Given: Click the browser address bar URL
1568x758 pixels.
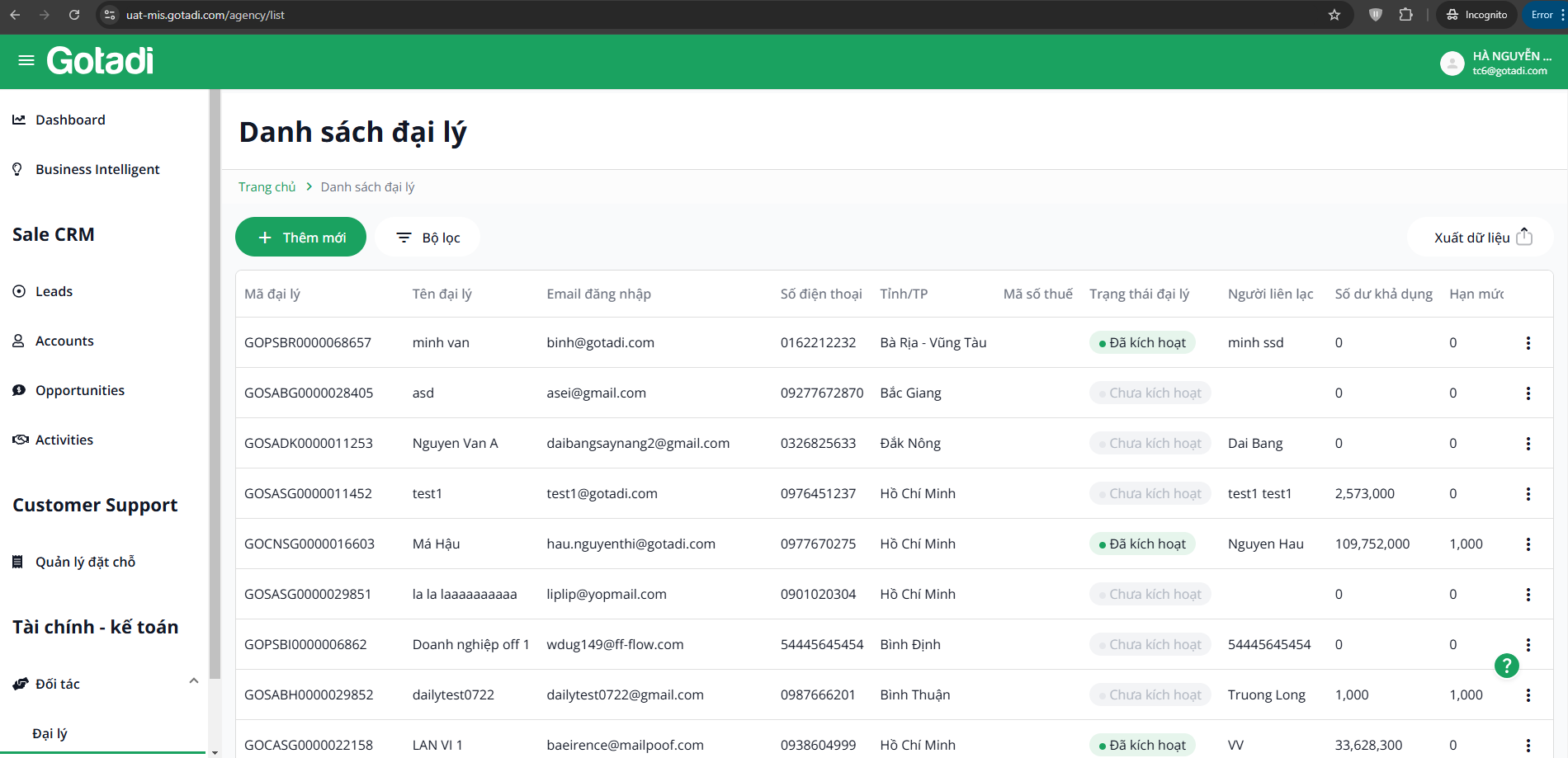Looking at the screenshot, I should 205,15.
